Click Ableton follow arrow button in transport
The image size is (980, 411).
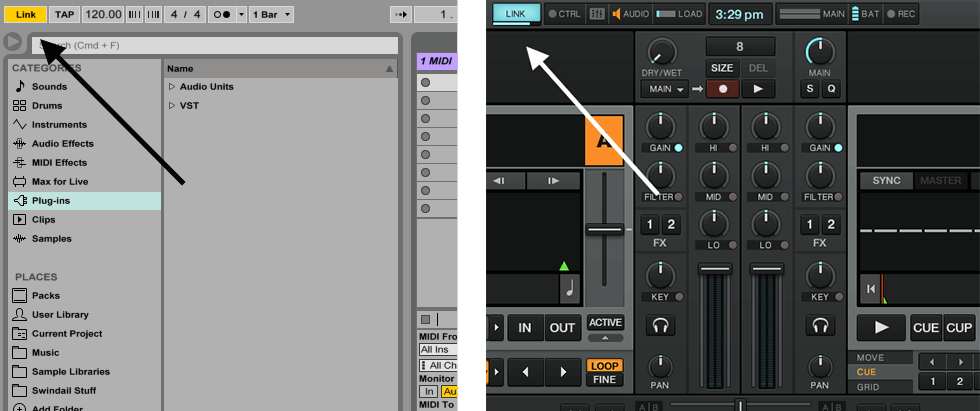(399, 14)
